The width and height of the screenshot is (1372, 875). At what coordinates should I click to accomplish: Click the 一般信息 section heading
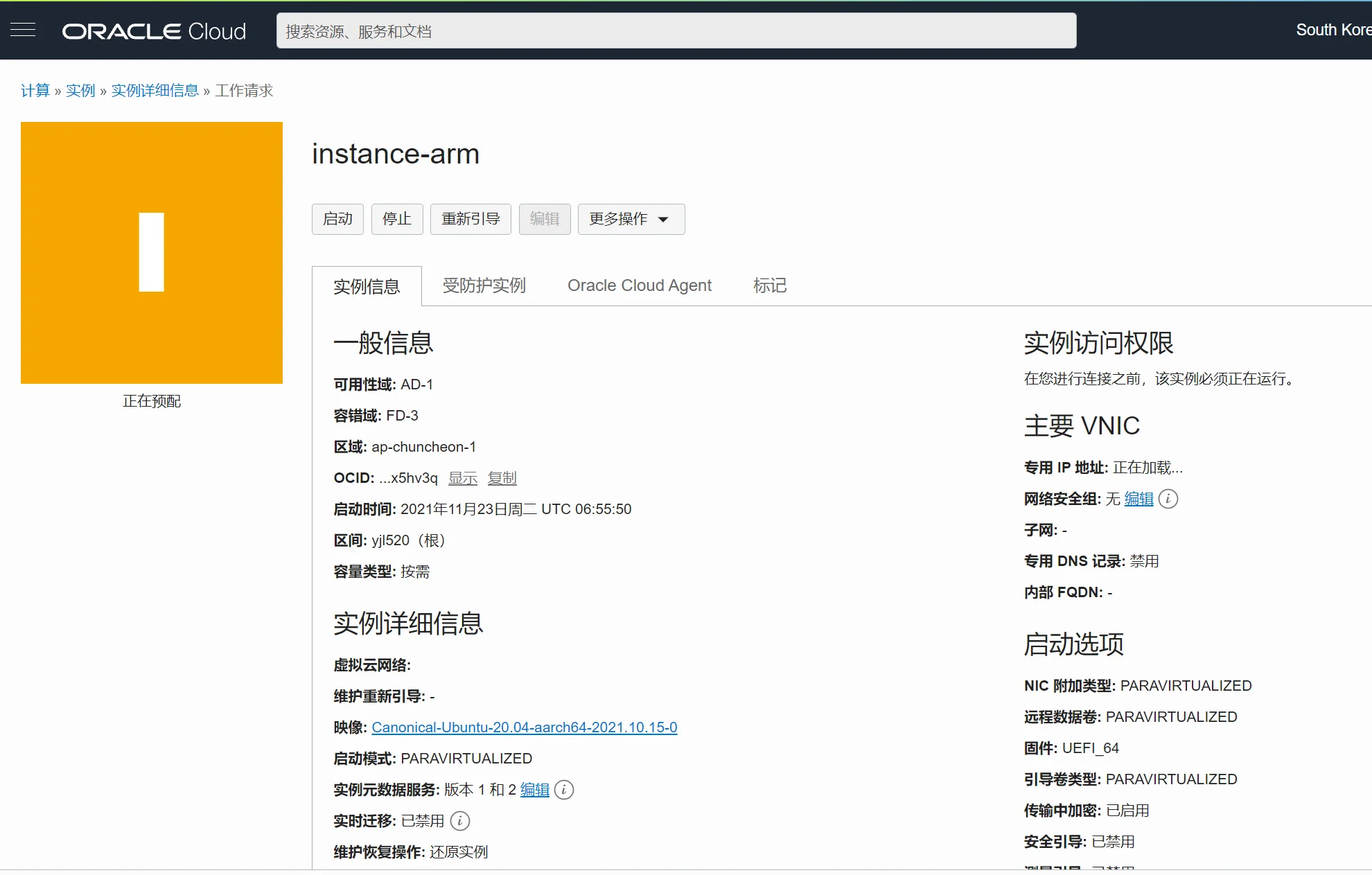coord(383,343)
